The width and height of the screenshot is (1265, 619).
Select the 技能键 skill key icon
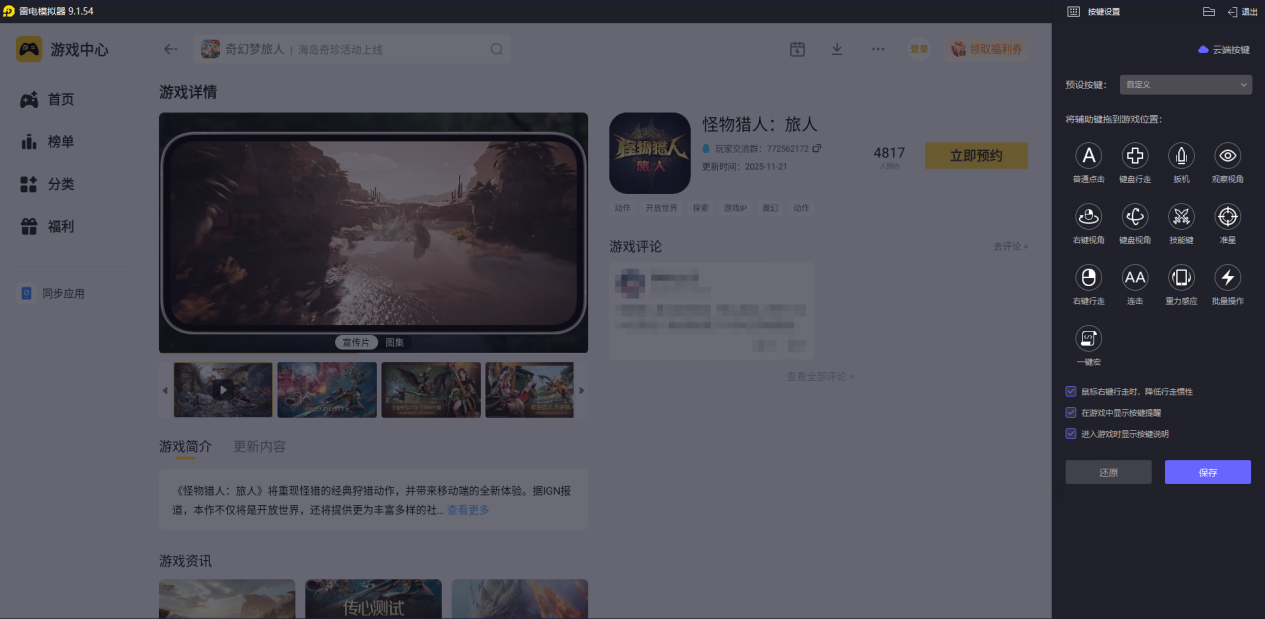pos(1181,217)
